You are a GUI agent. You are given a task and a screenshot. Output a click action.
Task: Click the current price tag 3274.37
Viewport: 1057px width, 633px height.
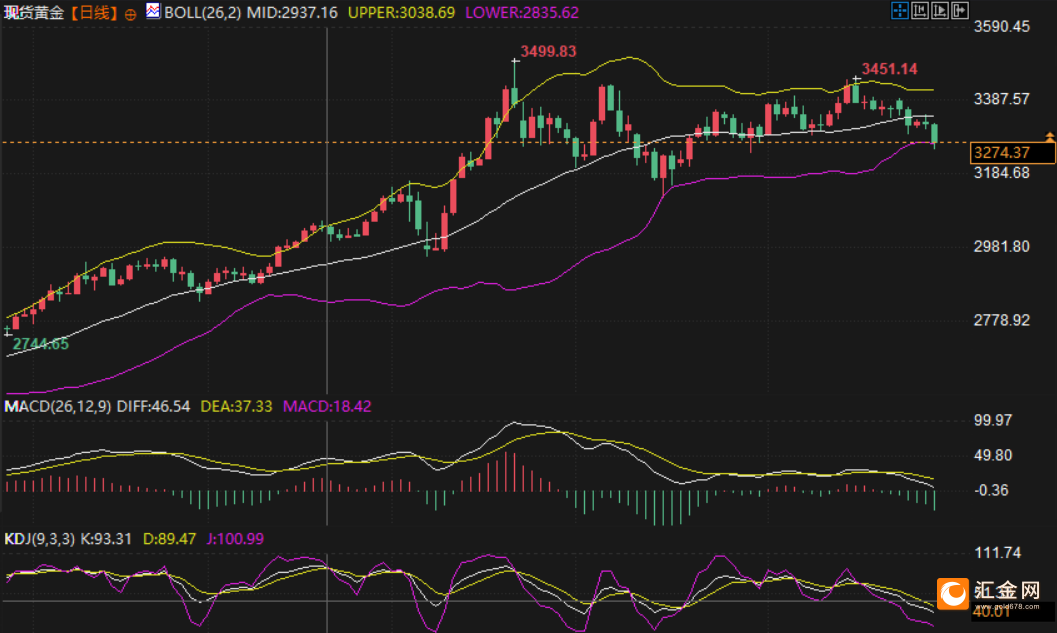point(1011,153)
